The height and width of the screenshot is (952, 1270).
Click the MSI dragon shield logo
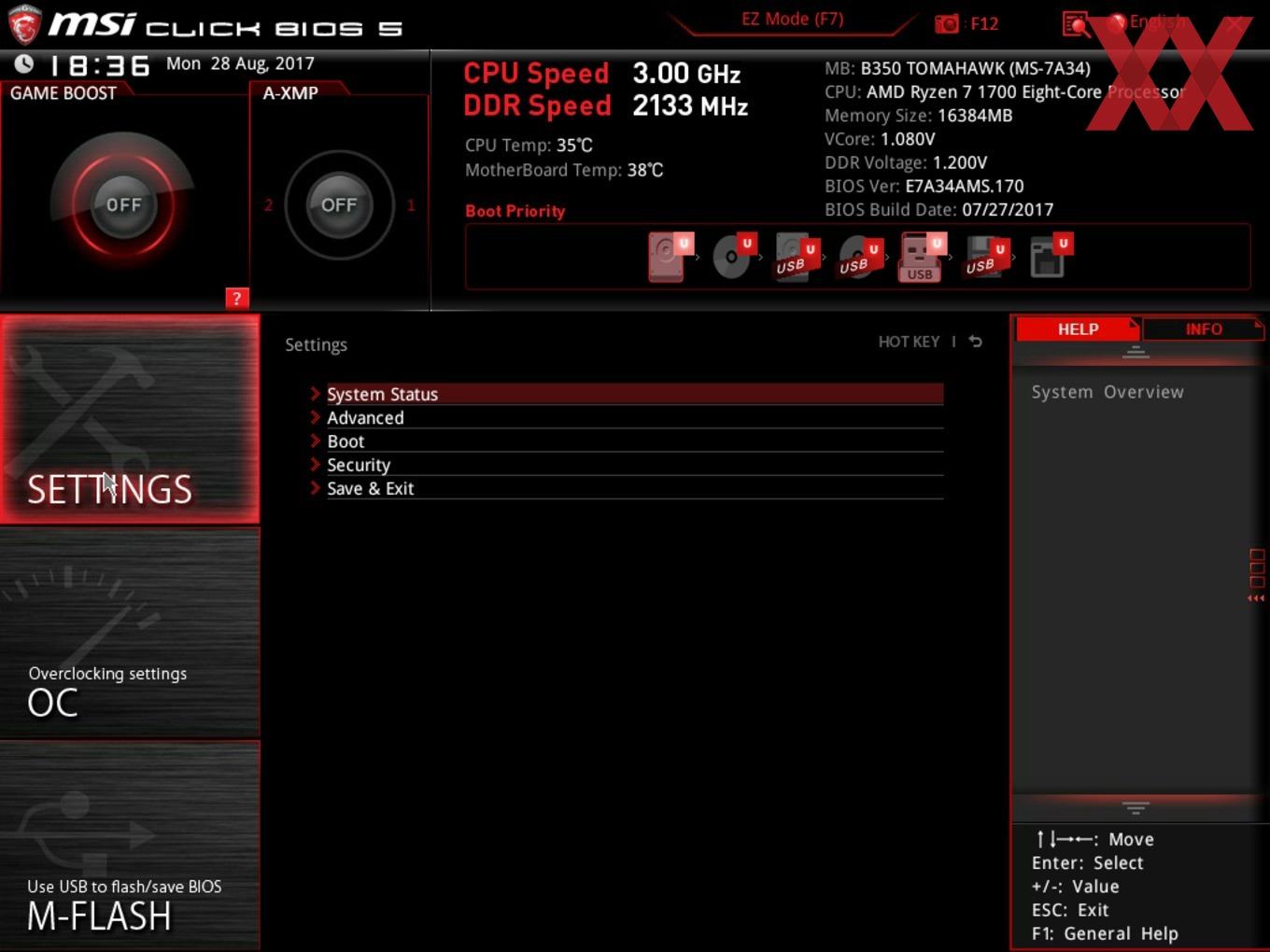click(23, 24)
